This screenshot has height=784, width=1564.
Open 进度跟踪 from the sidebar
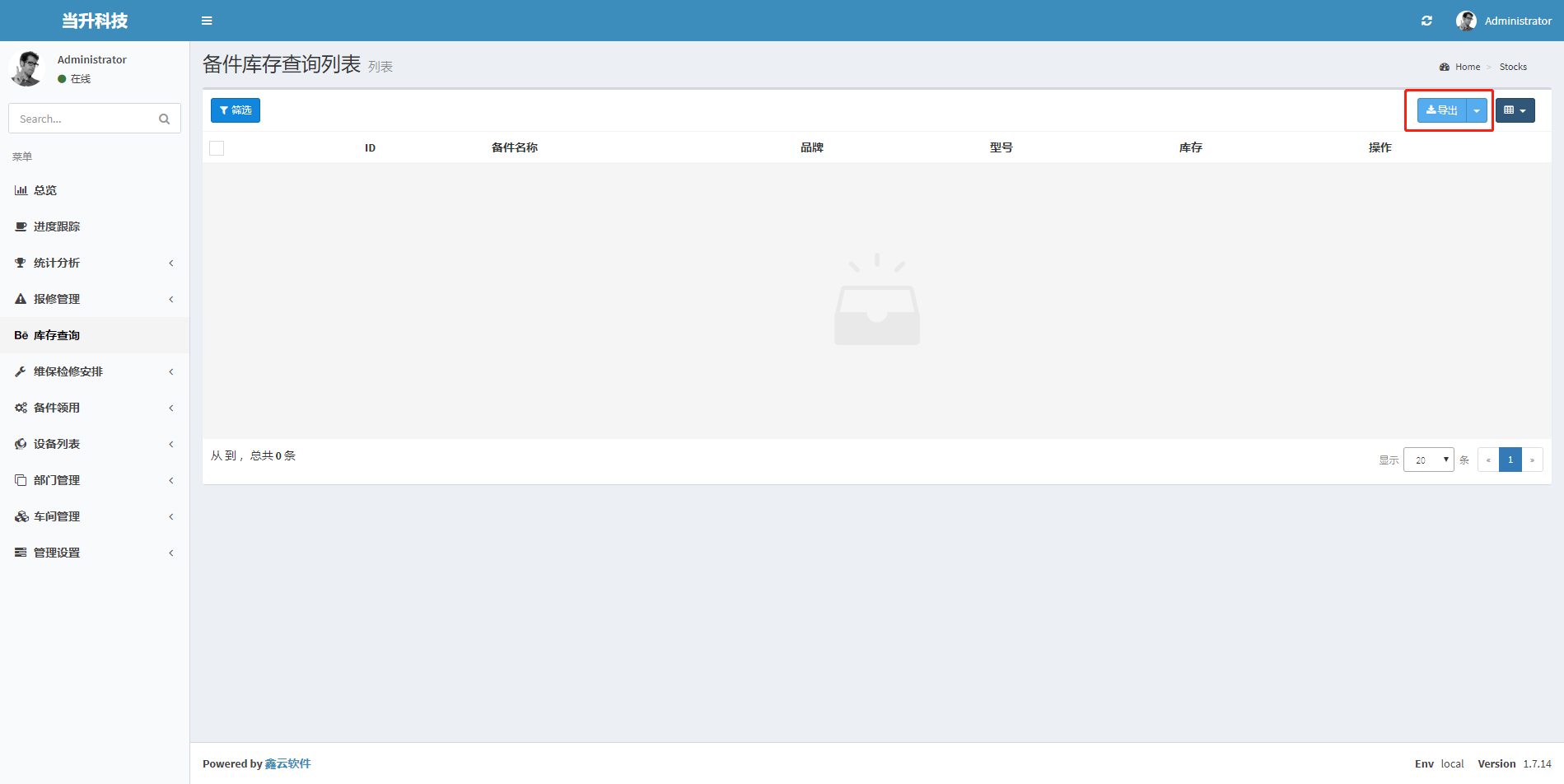click(x=56, y=226)
